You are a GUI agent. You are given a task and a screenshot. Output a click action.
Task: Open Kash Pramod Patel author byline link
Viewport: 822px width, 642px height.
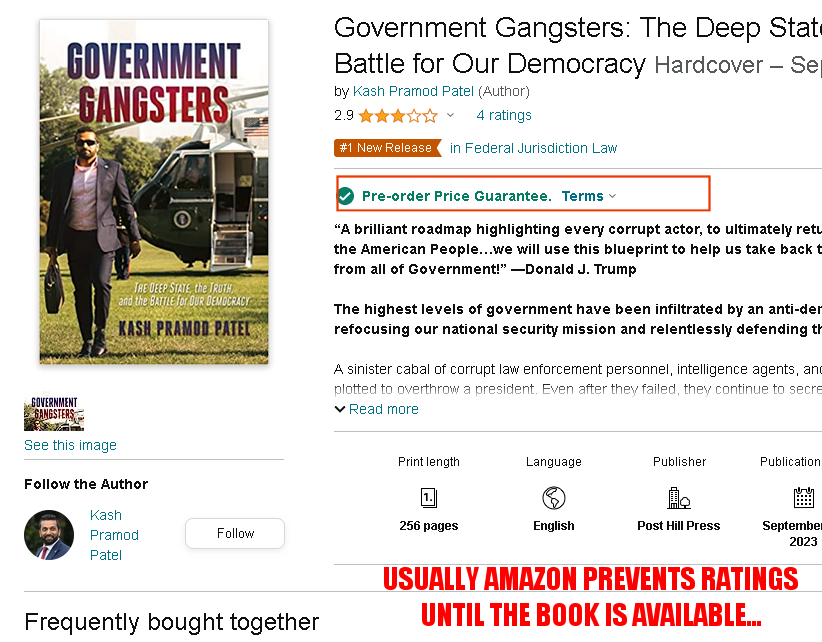[x=413, y=91]
